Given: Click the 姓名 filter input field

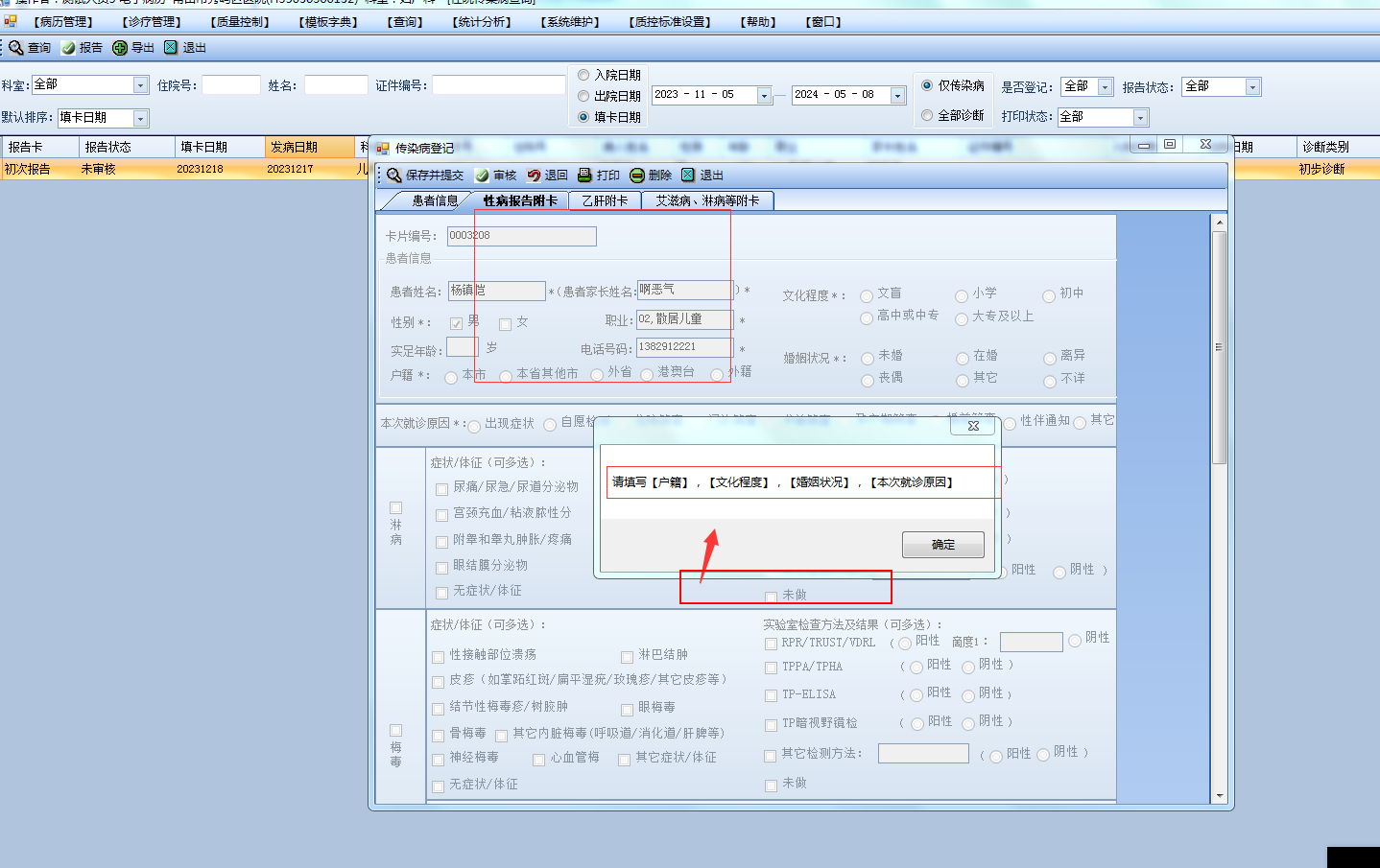Looking at the screenshot, I should (336, 85).
